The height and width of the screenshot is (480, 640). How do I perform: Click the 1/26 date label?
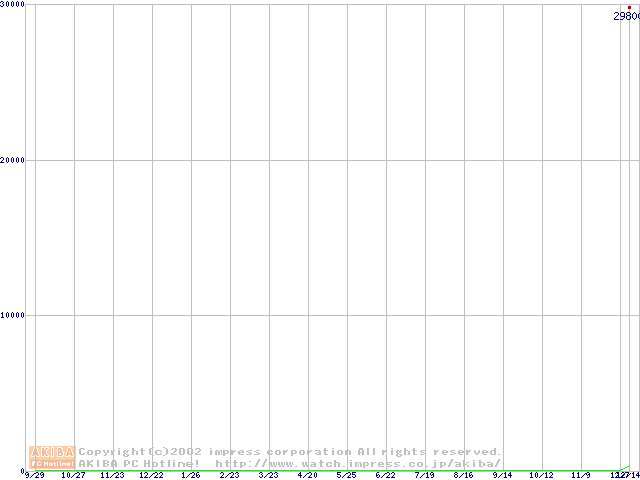click(x=191, y=475)
